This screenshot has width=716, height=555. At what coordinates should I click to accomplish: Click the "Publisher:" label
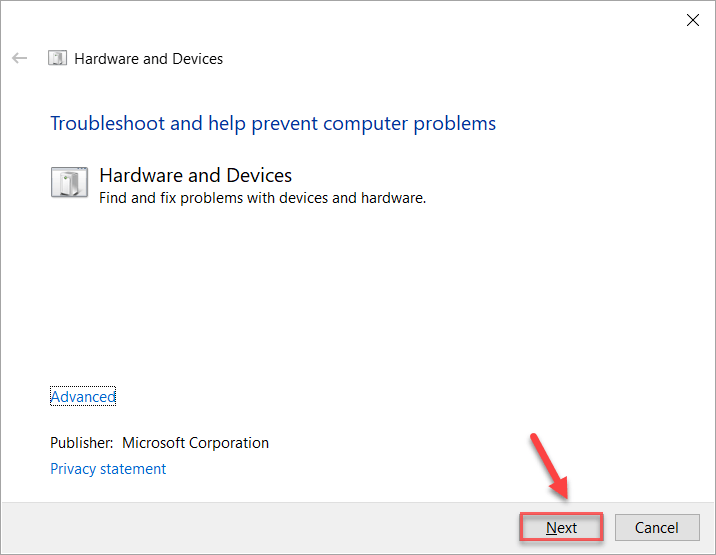[x=81, y=443]
